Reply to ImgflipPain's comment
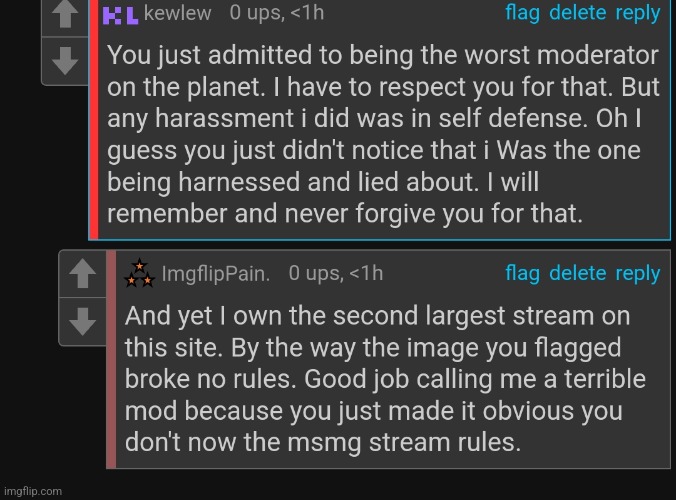 [637, 273]
